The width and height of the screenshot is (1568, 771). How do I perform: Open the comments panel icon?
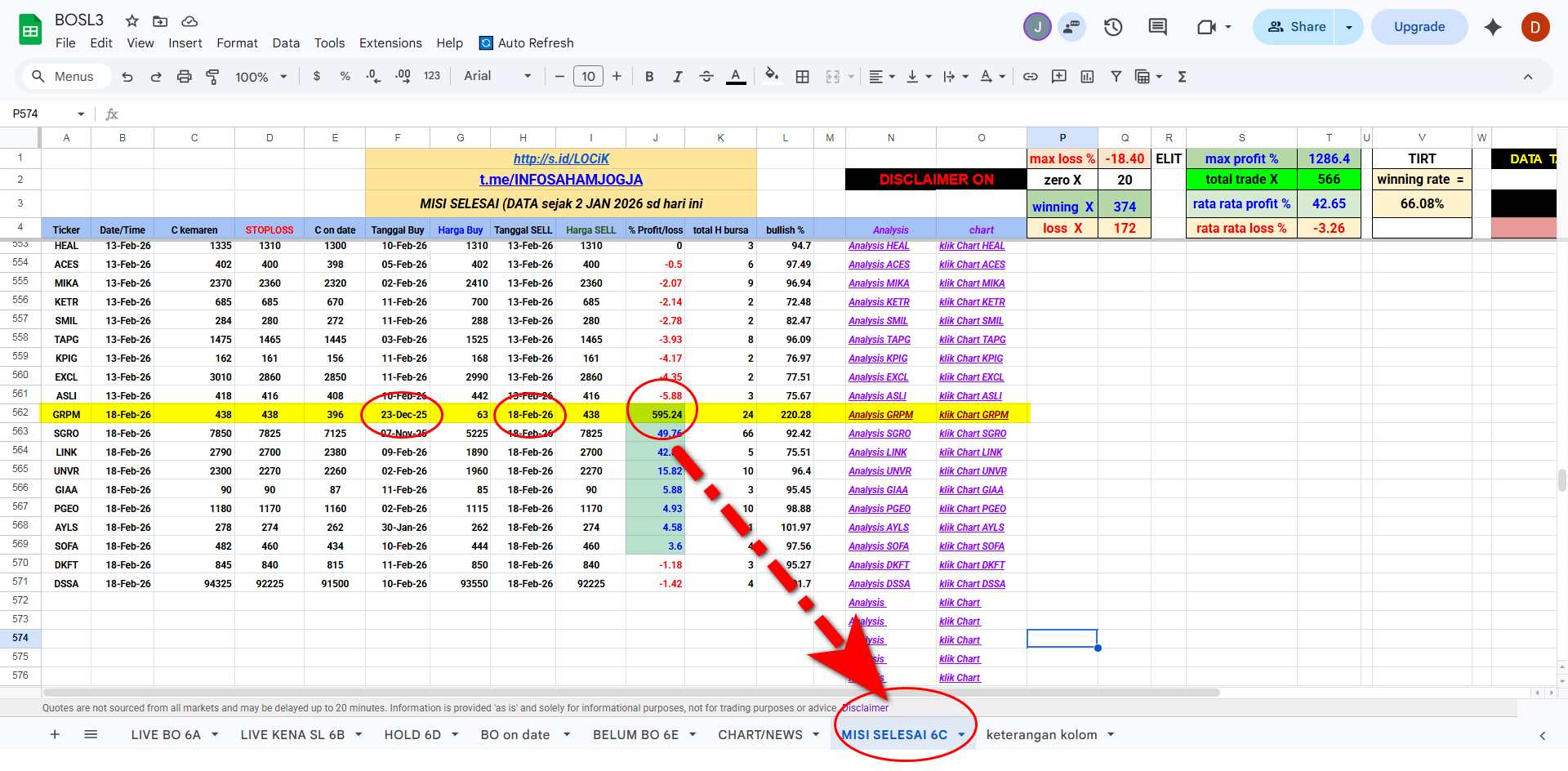click(x=1157, y=27)
